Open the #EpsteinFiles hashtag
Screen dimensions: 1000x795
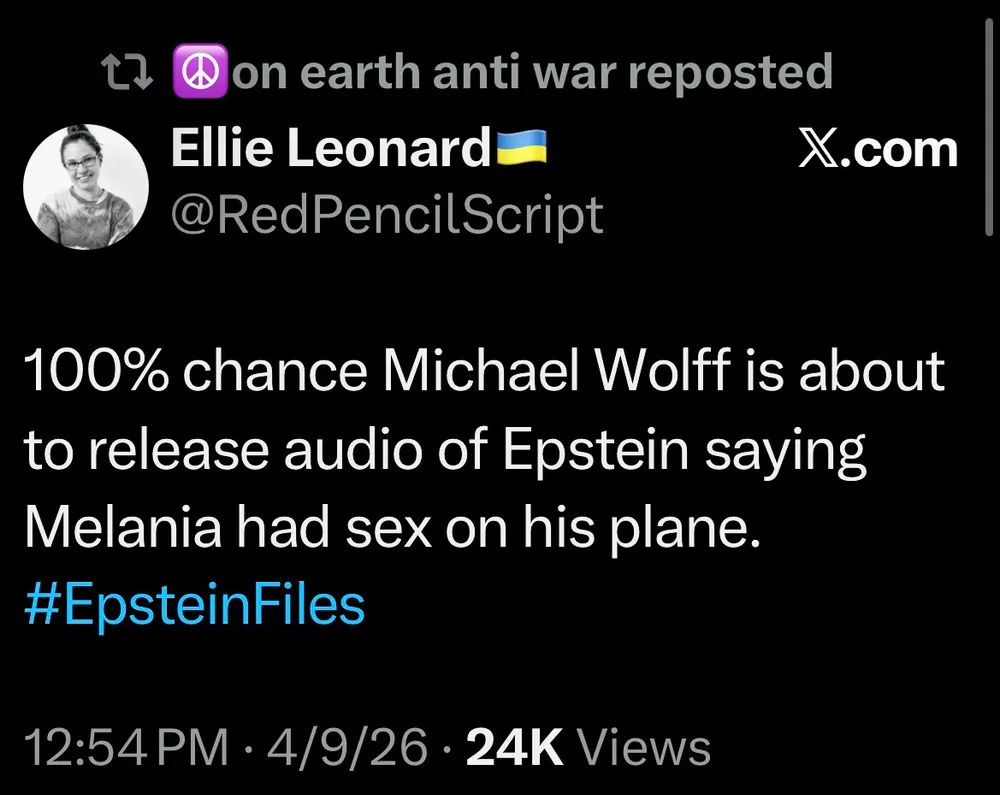pos(194,605)
